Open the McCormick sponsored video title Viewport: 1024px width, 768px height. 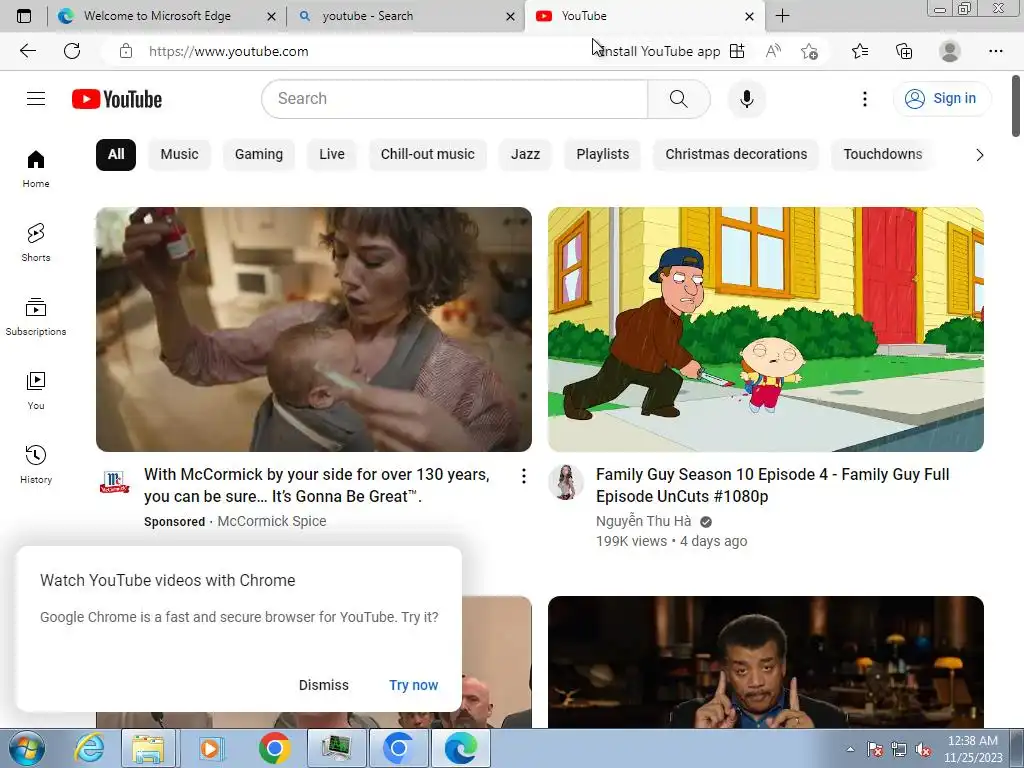(317, 485)
